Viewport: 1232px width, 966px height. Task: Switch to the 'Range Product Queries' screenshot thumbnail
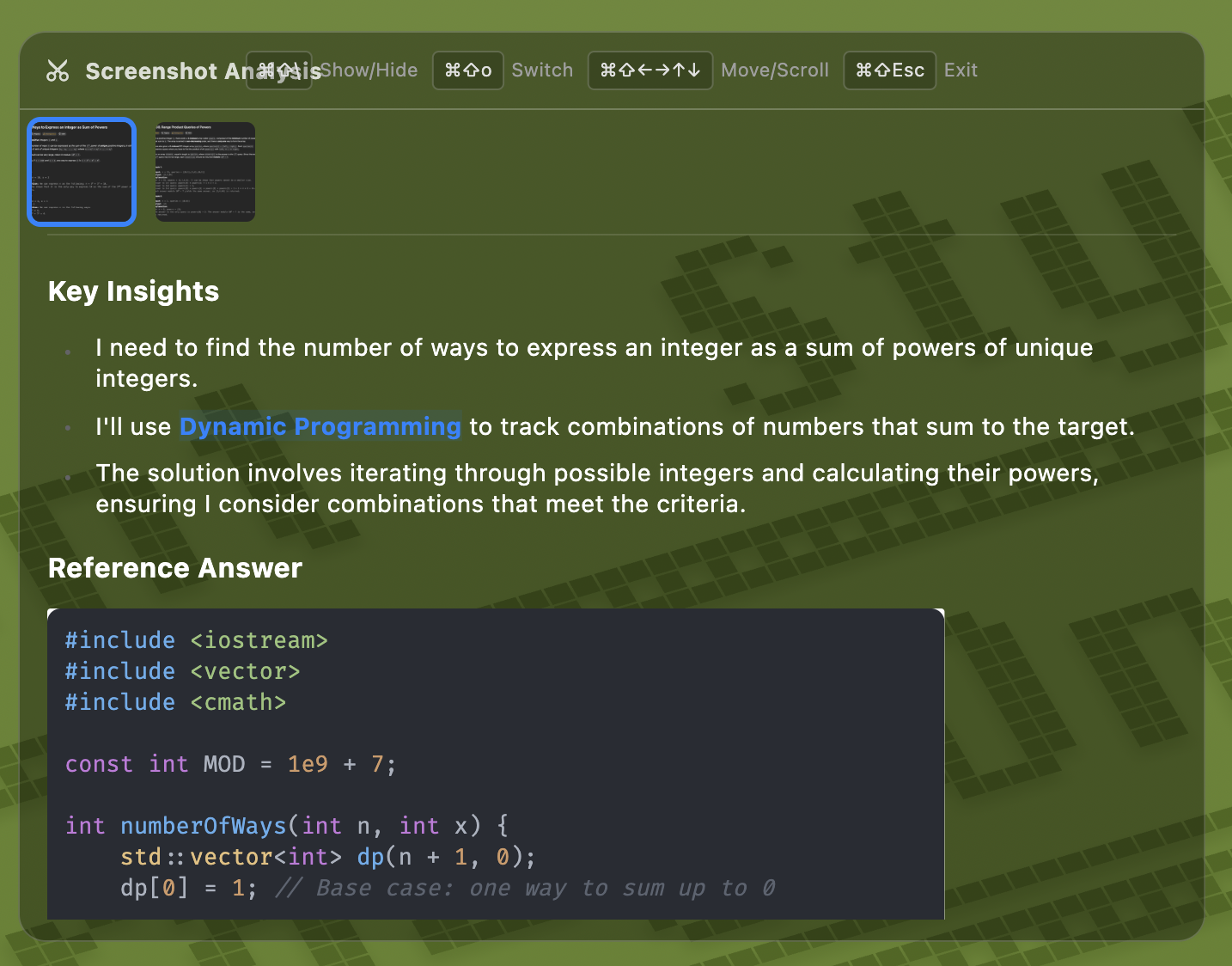(204, 171)
